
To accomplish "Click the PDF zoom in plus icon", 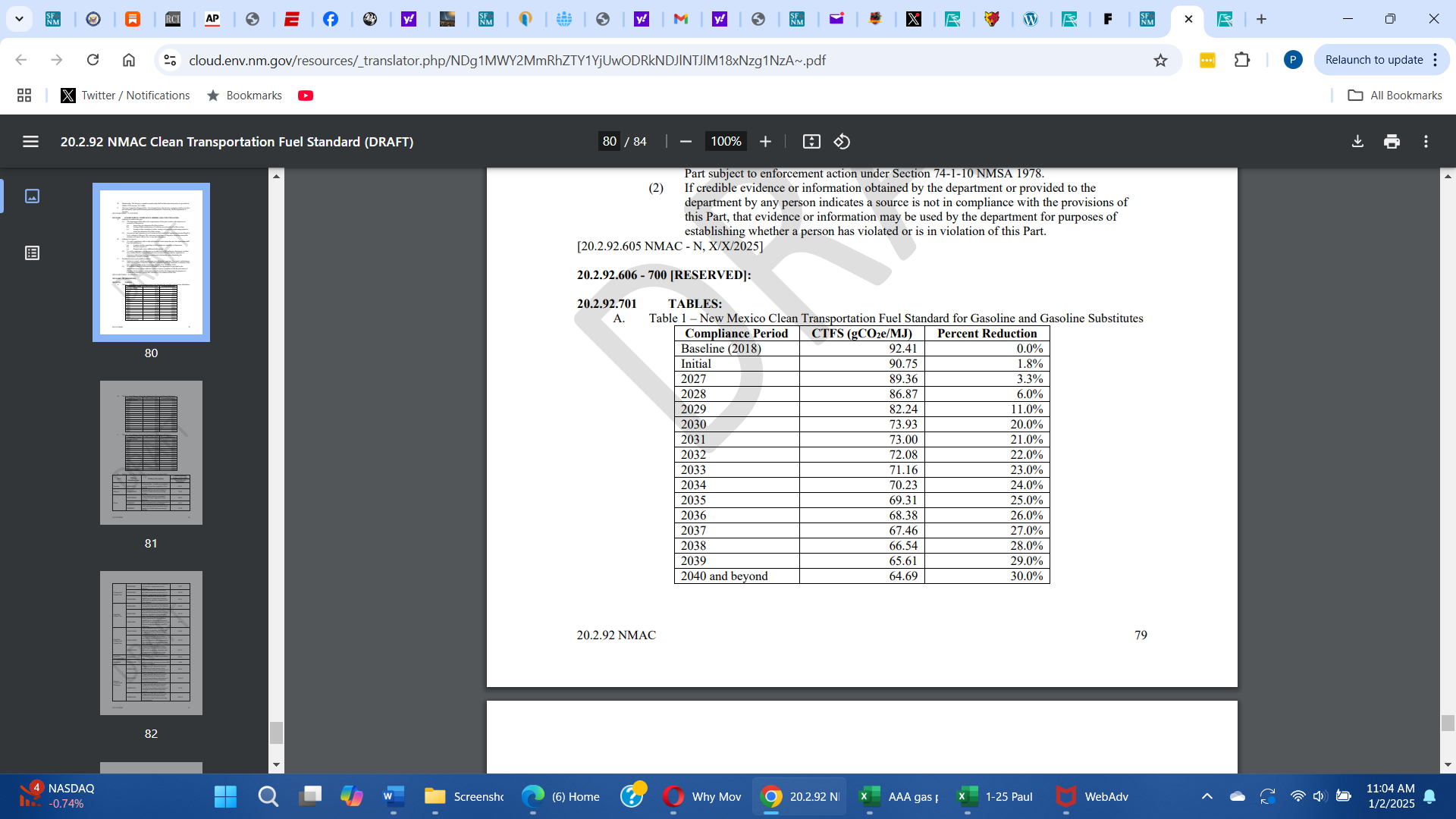I will coord(765,142).
